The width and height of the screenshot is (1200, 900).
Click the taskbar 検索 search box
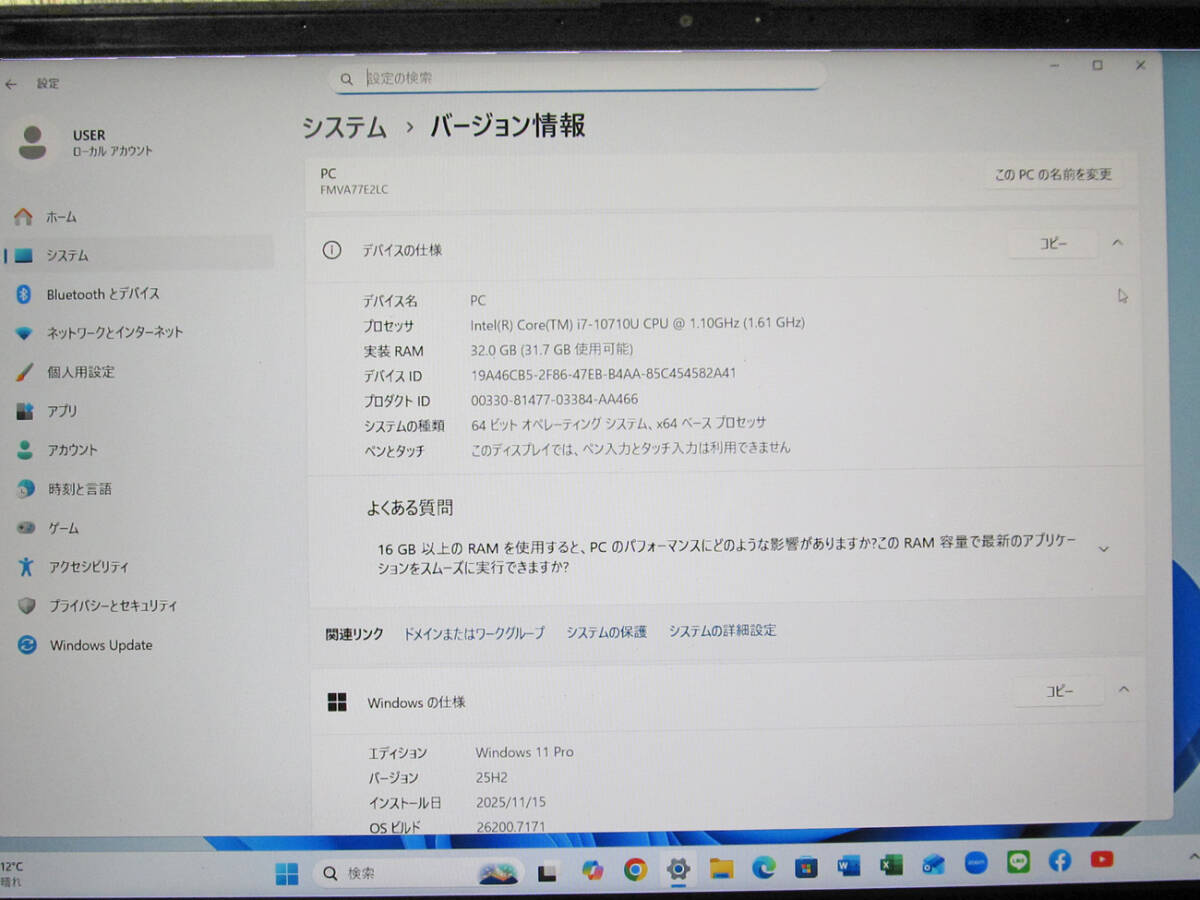417,873
